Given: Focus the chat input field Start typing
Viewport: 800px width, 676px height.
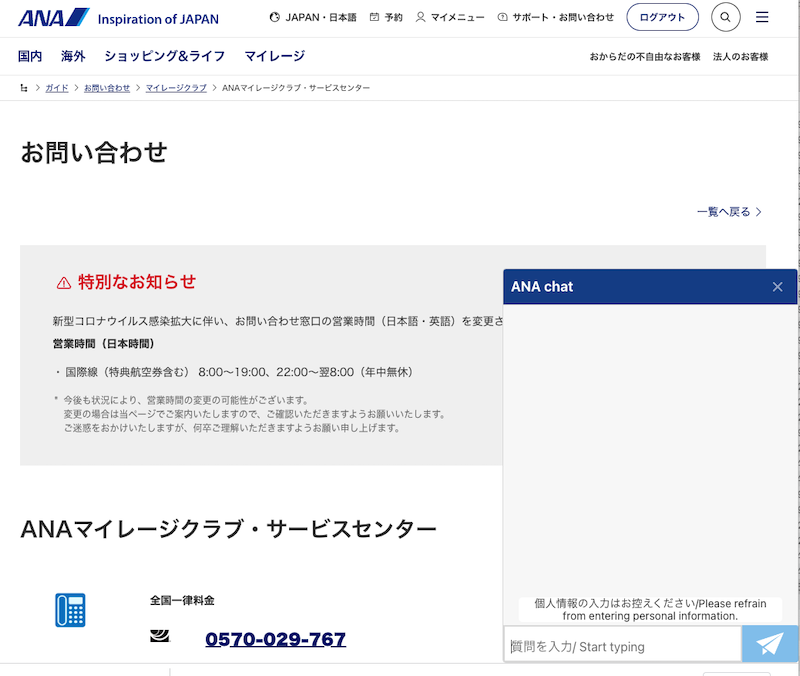Looking at the screenshot, I should 622,646.
